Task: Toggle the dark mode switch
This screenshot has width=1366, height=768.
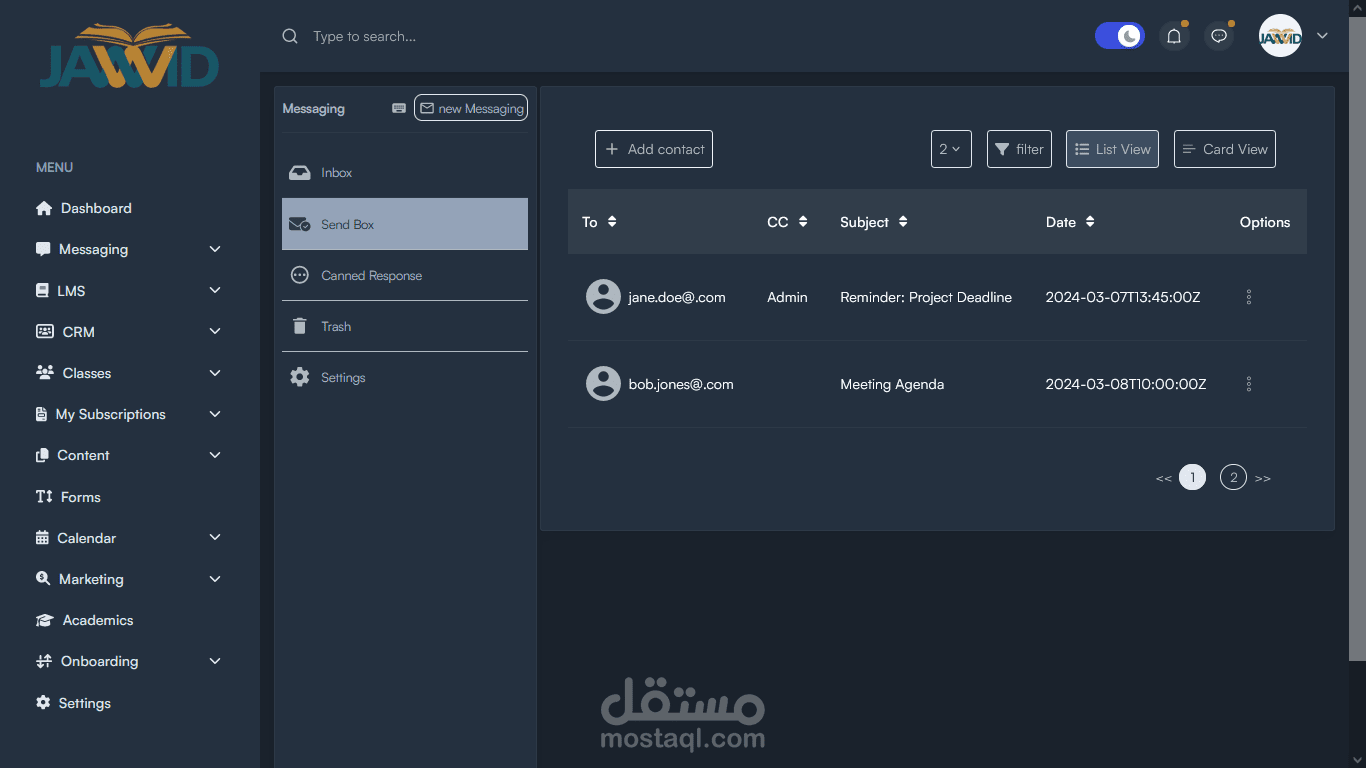Action: (1120, 36)
